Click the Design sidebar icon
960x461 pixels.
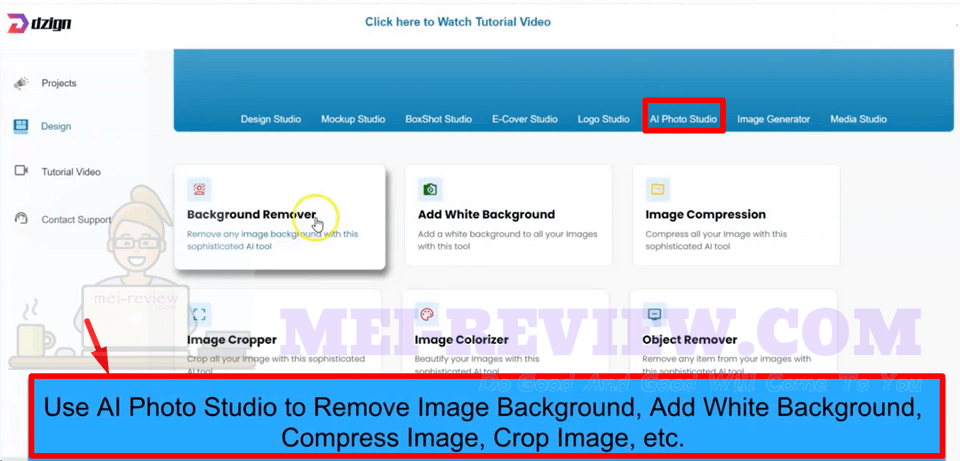pyautogui.click(x=21, y=126)
